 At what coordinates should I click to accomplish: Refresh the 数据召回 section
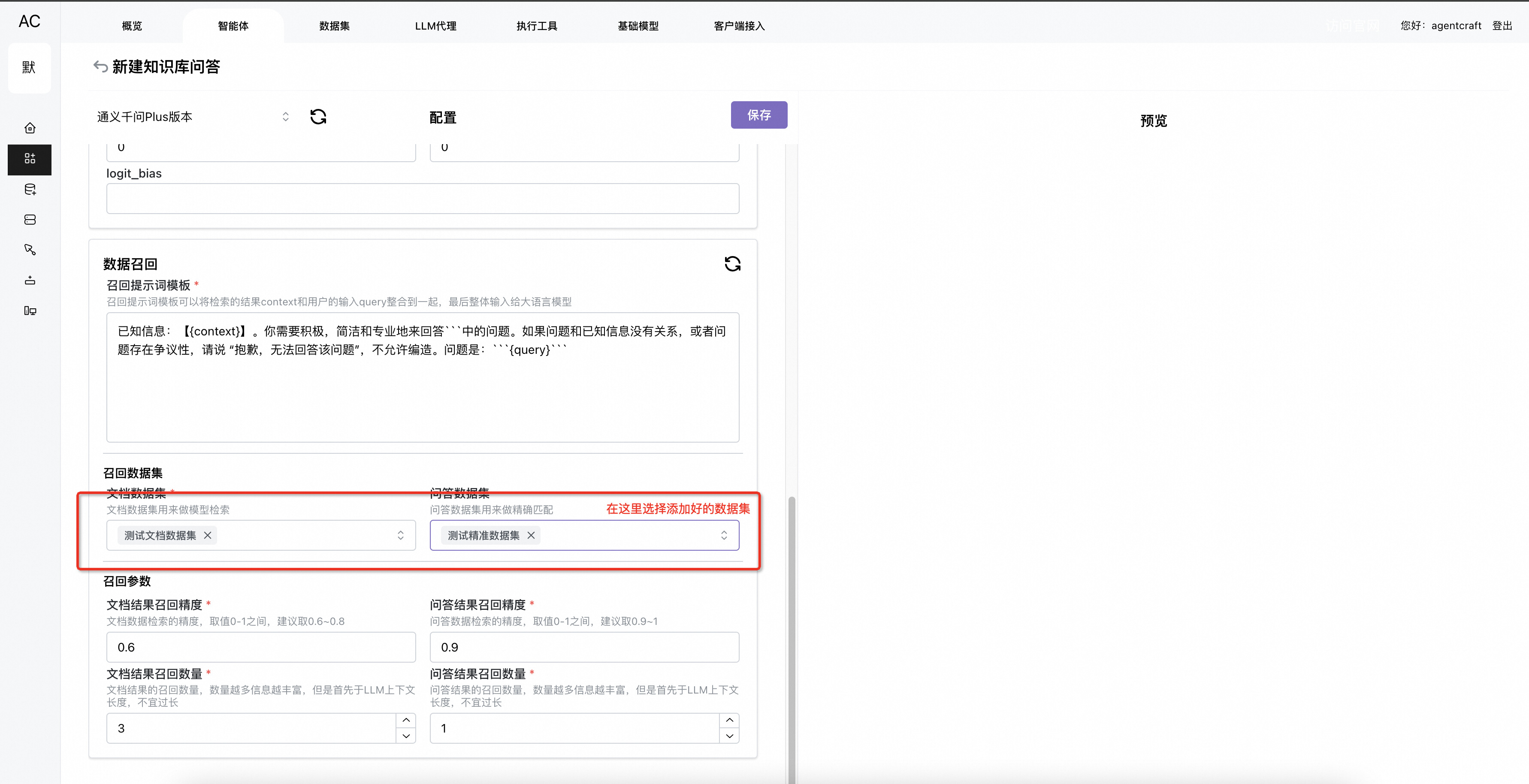point(732,263)
